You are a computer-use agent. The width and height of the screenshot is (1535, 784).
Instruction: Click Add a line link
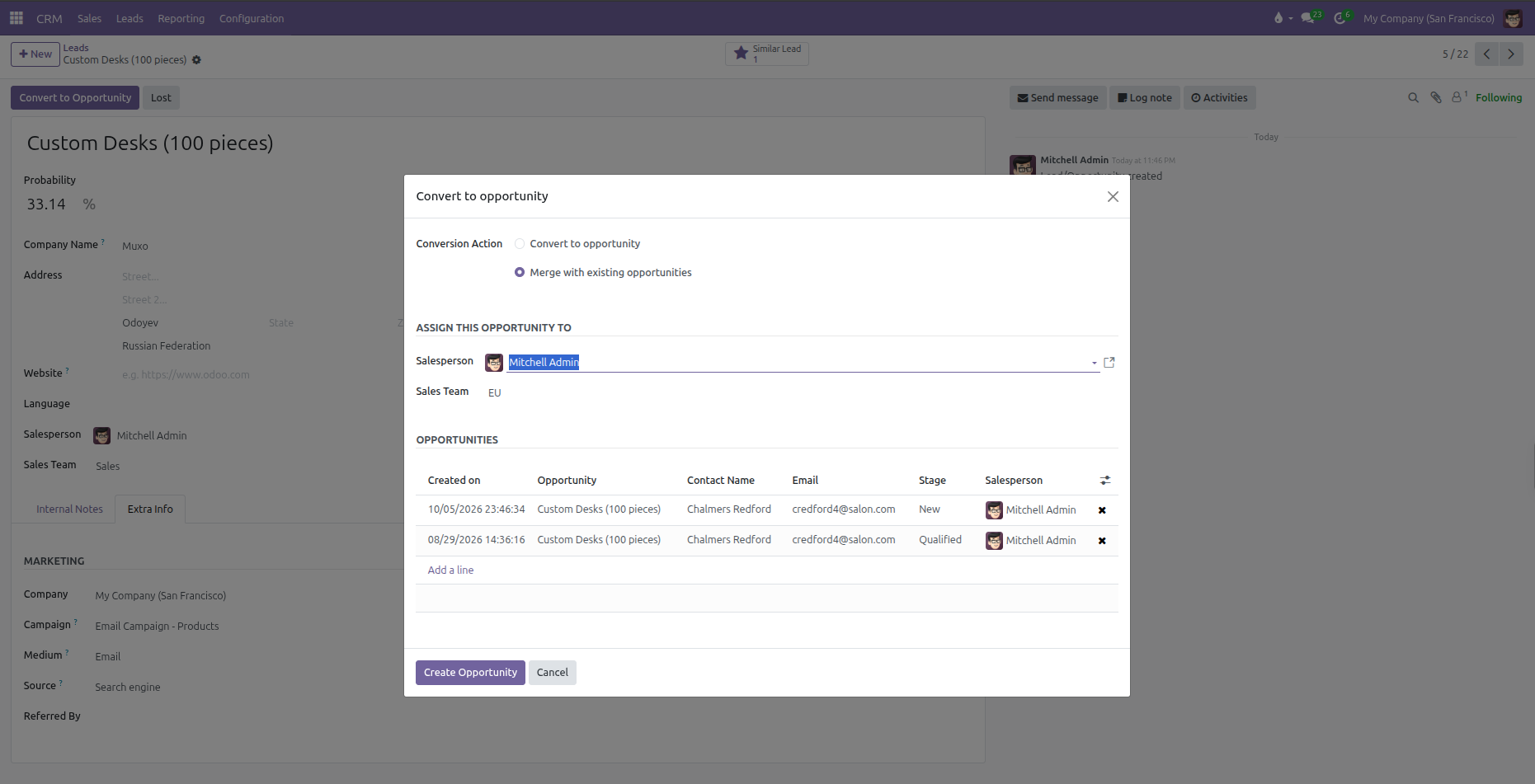pyautogui.click(x=450, y=570)
